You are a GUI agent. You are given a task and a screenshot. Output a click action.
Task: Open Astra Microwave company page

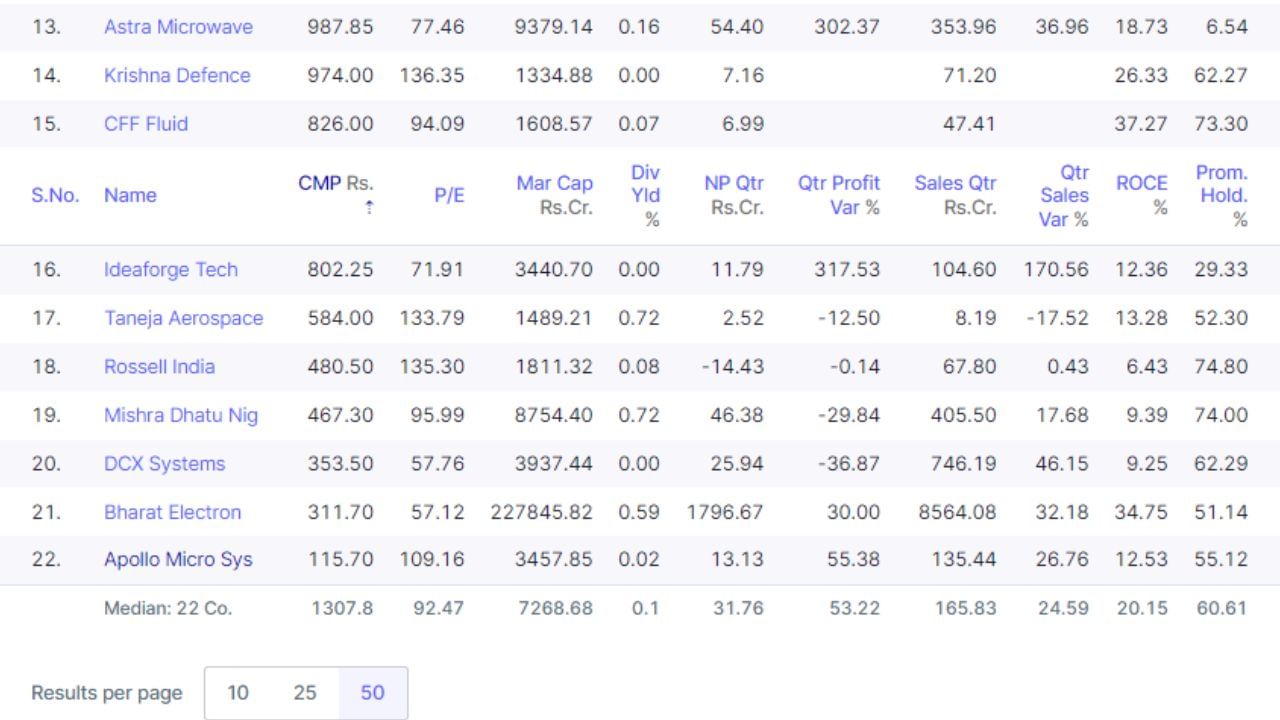[x=178, y=27]
